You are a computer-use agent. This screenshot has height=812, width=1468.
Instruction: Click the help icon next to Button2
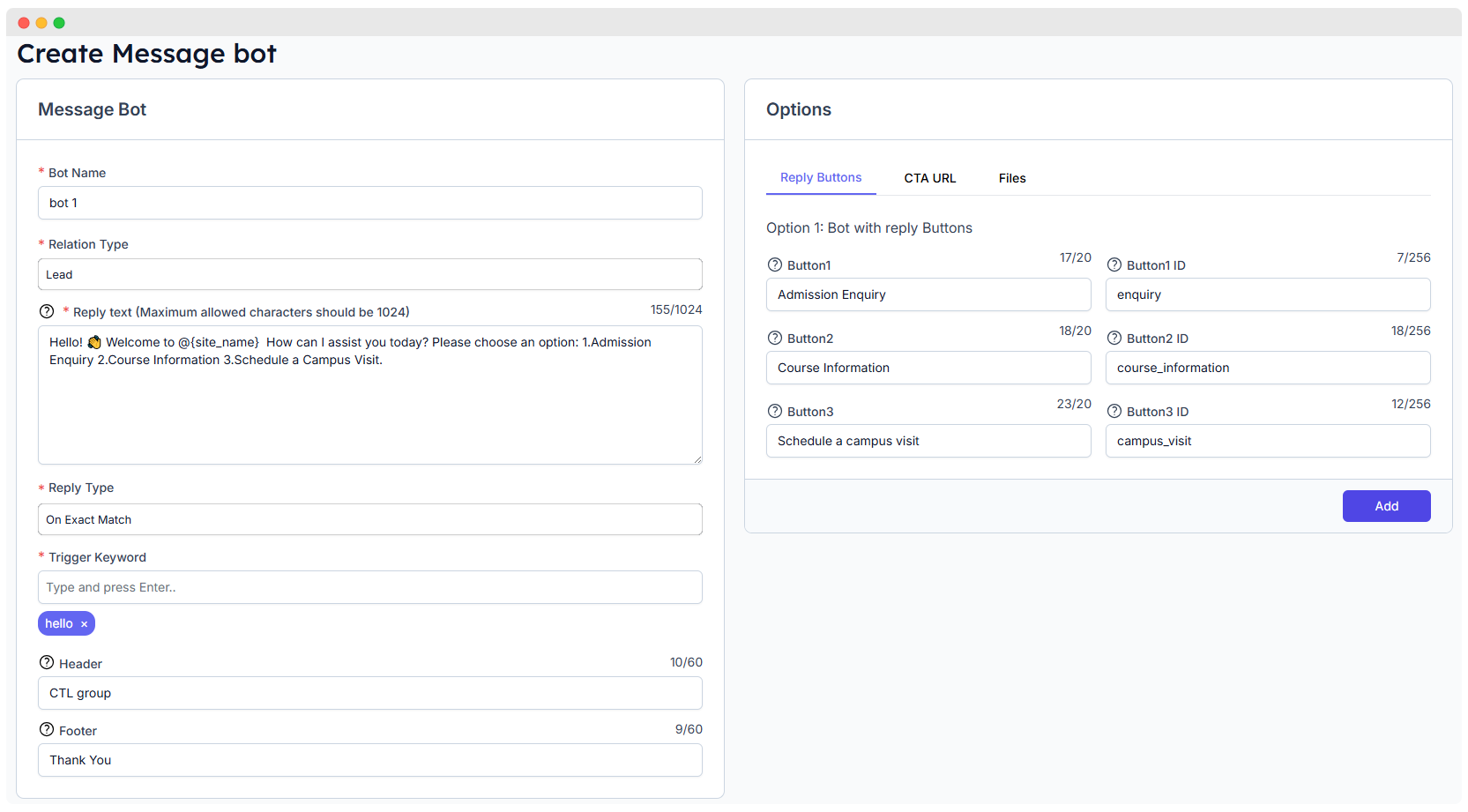point(775,338)
